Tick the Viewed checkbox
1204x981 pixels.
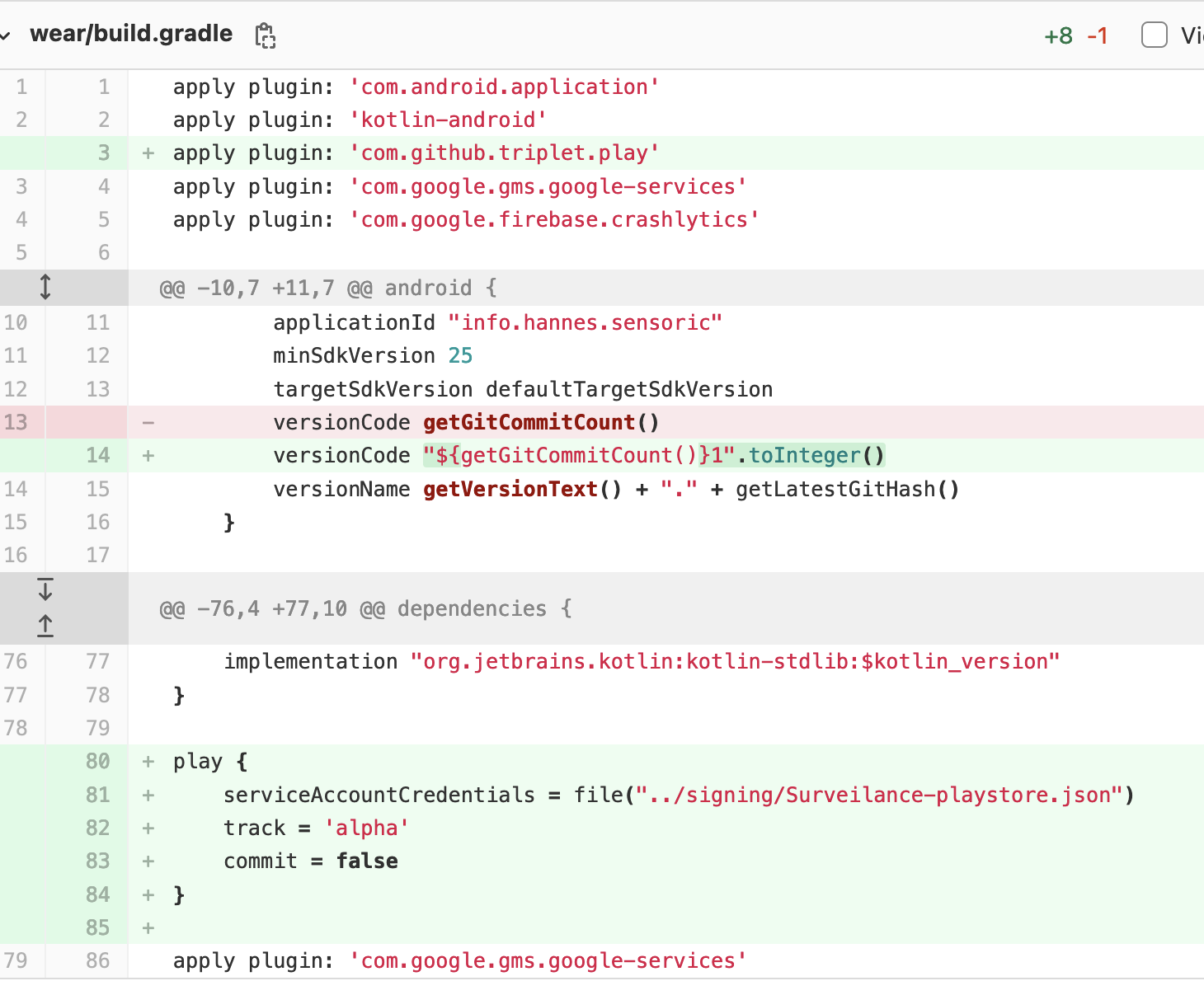click(x=1155, y=35)
